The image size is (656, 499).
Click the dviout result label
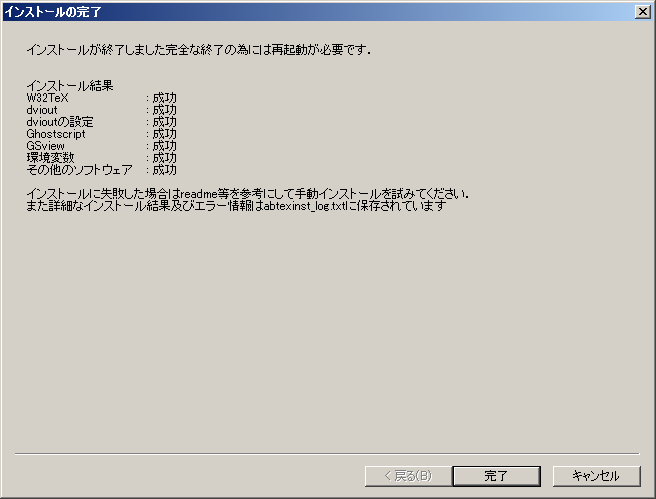pos(42,110)
